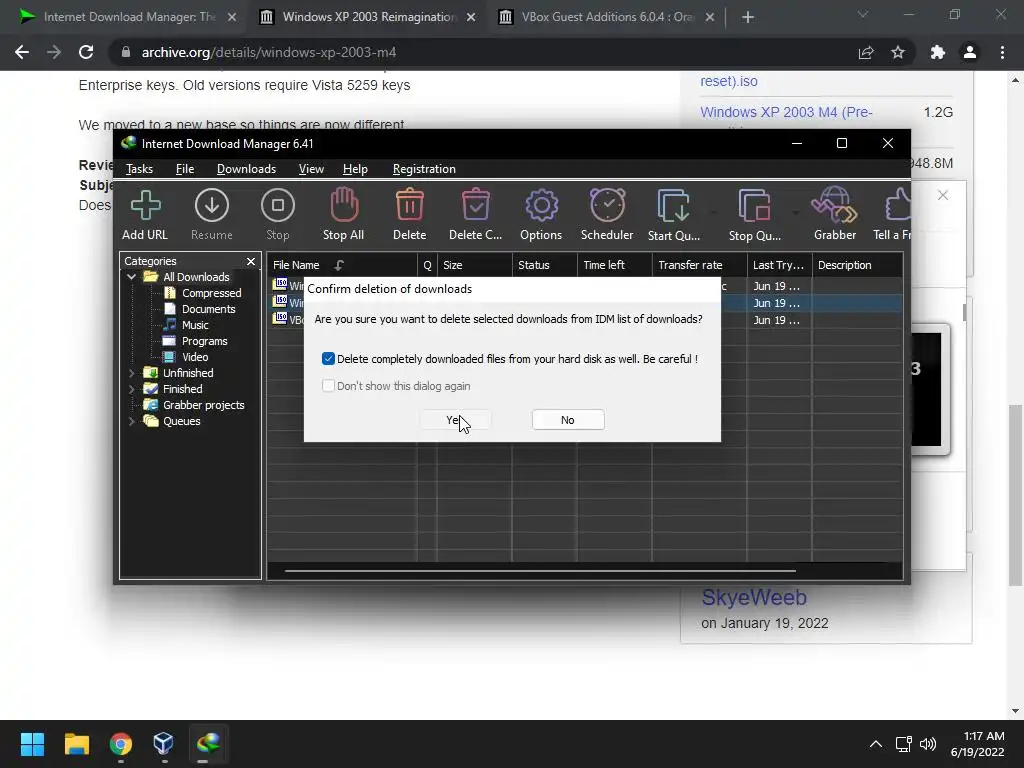The width and height of the screenshot is (1024, 768).
Task: Open SkyeWeeb reviewer link
Action: click(x=754, y=598)
